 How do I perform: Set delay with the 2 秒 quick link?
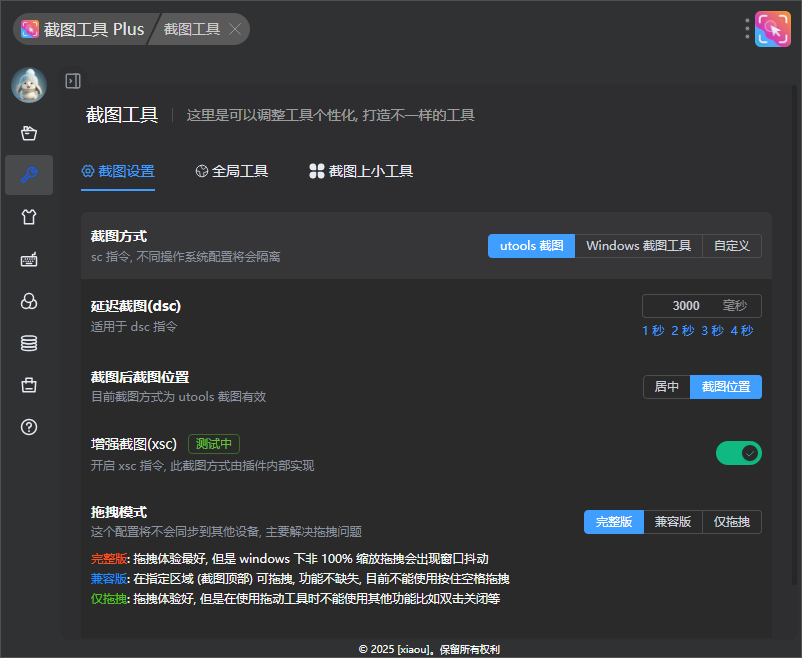coord(682,331)
